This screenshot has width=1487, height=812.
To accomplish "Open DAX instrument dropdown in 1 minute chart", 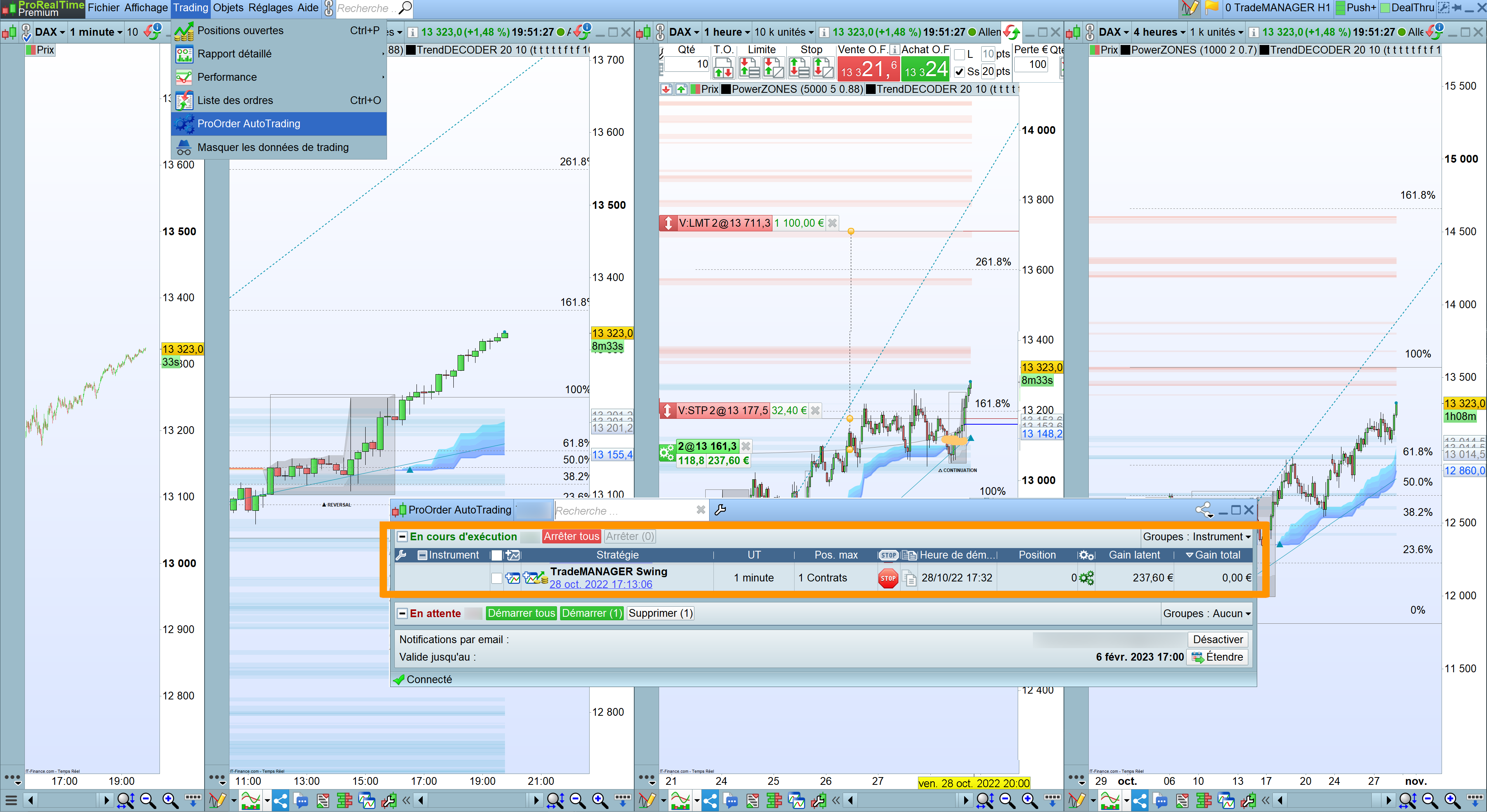I will click(50, 32).
